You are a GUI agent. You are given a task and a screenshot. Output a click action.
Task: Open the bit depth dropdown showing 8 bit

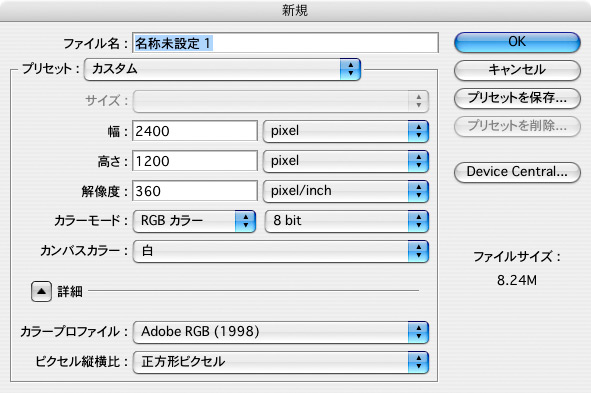(x=347, y=221)
